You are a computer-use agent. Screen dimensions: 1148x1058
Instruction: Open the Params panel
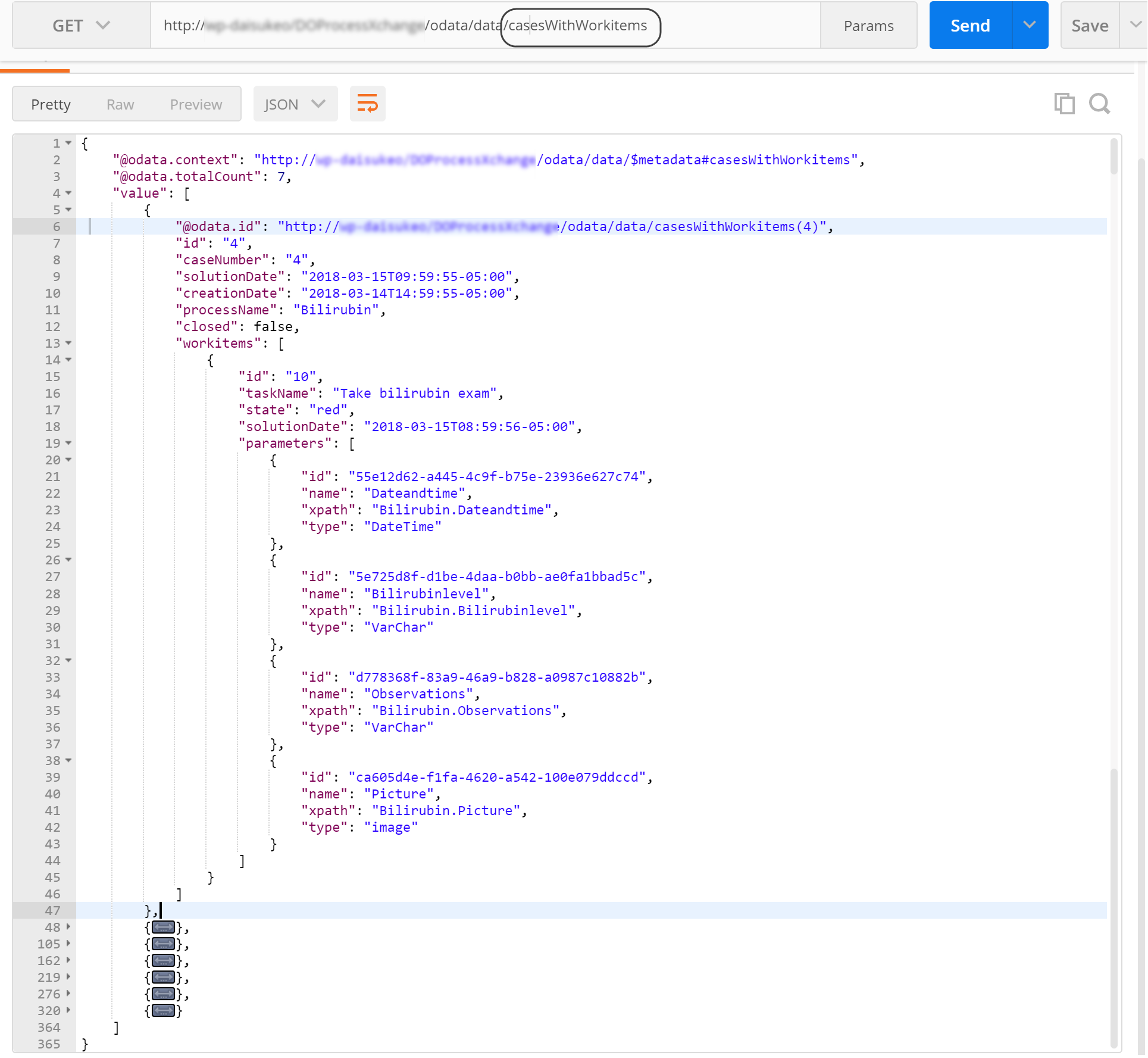[868, 26]
